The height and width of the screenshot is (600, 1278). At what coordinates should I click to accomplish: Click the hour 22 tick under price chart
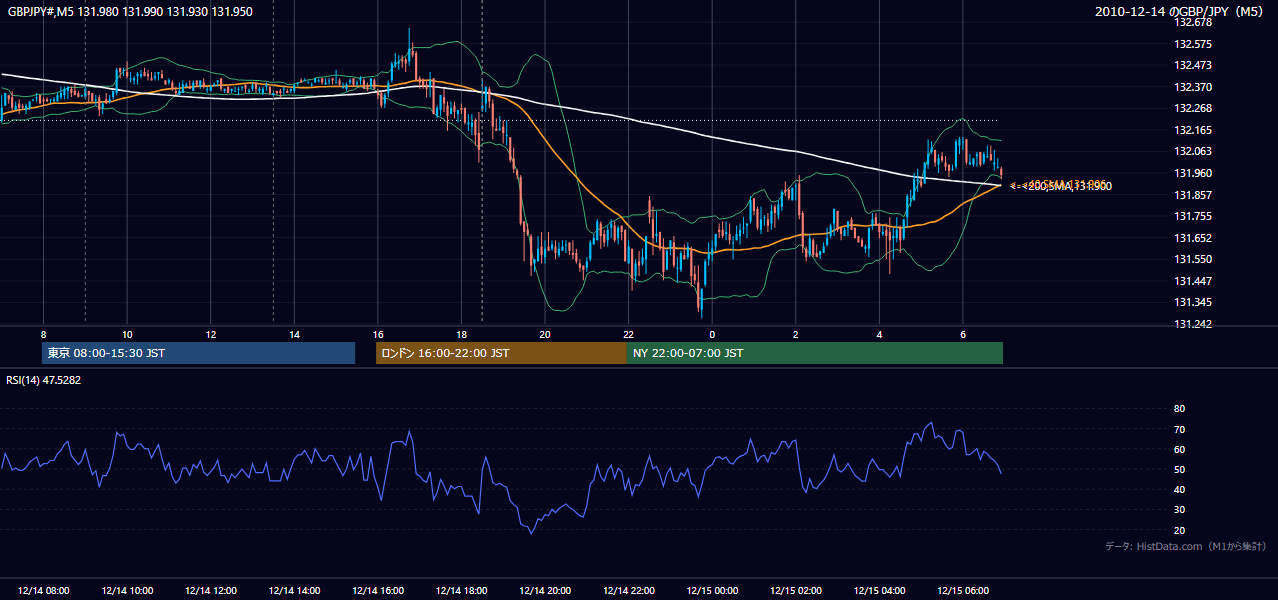pyautogui.click(x=628, y=334)
